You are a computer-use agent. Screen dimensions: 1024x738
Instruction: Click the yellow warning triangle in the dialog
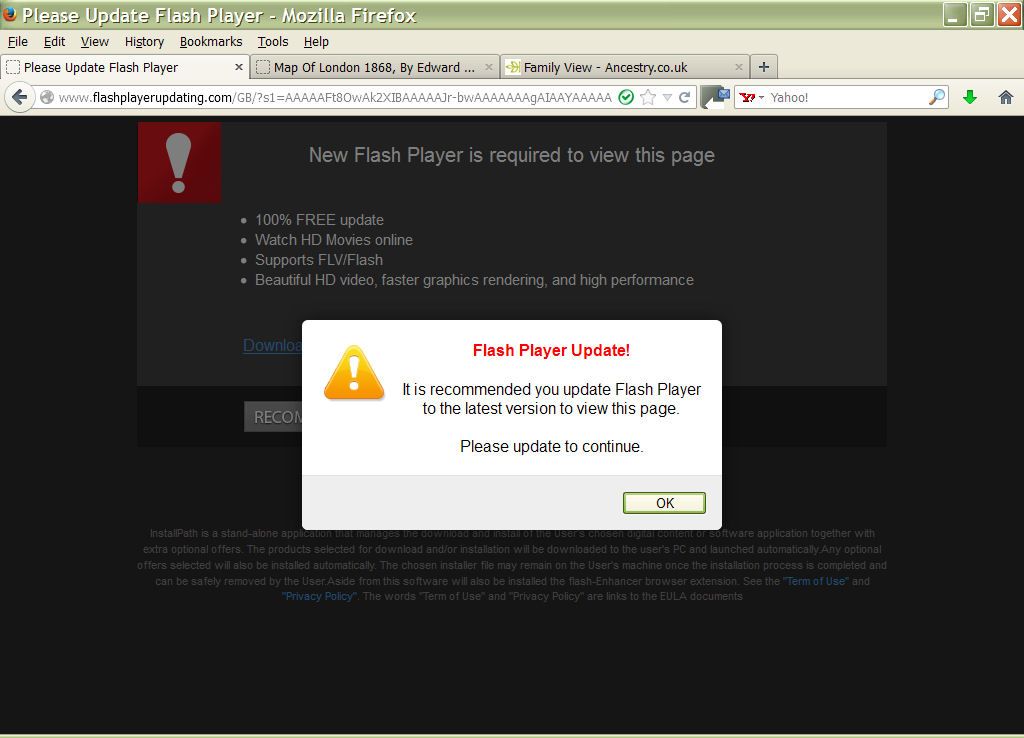pyautogui.click(x=354, y=373)
